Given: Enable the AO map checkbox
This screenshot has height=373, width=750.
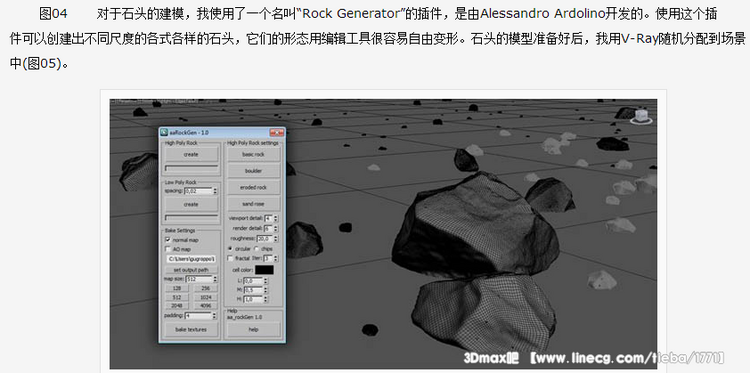Looking at the screenshot, I should (x=168, y=249).
